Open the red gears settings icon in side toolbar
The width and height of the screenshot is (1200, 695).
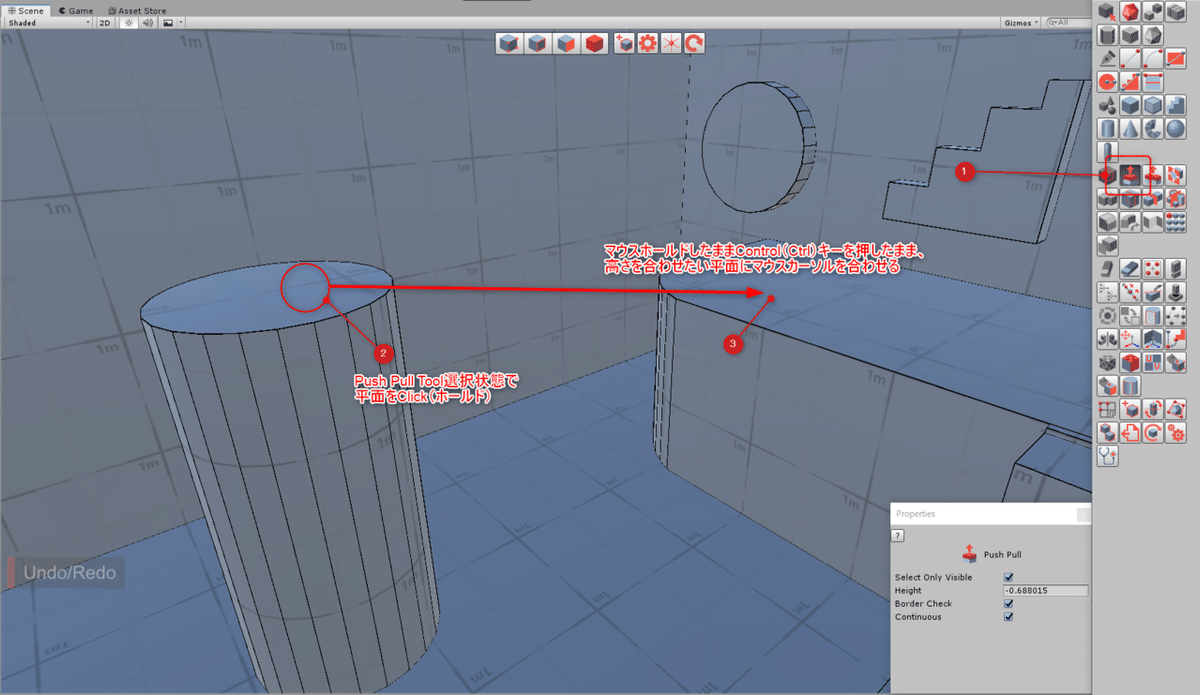click(1175, 432)
